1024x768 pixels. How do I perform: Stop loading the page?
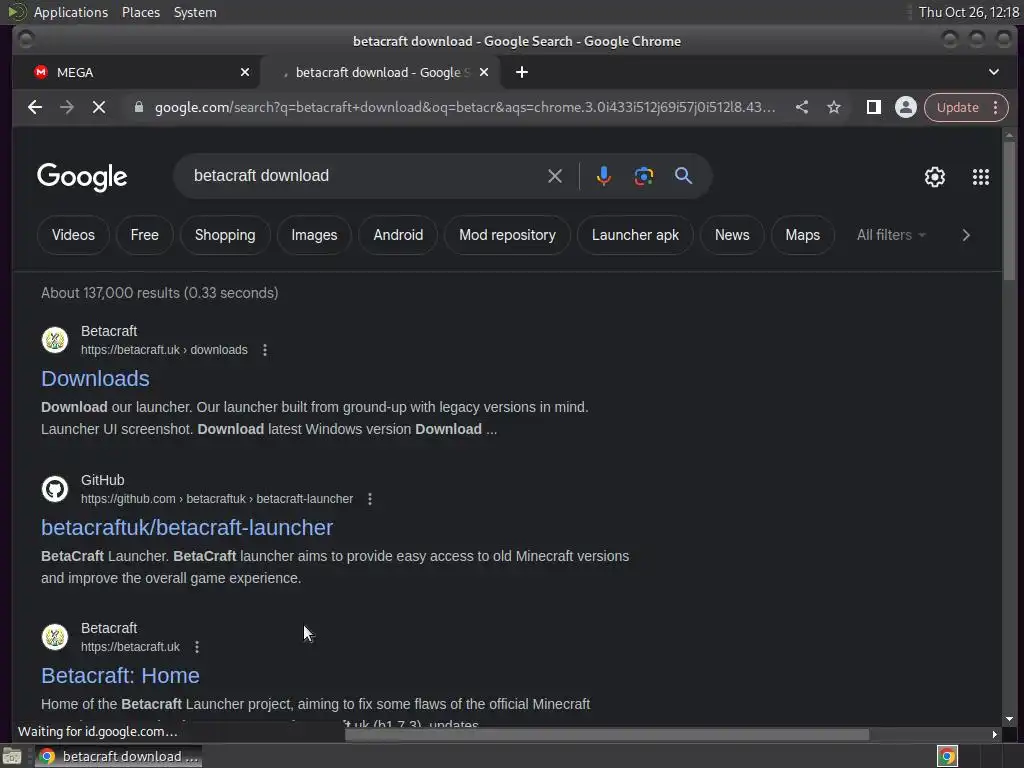tap(99, 107)
